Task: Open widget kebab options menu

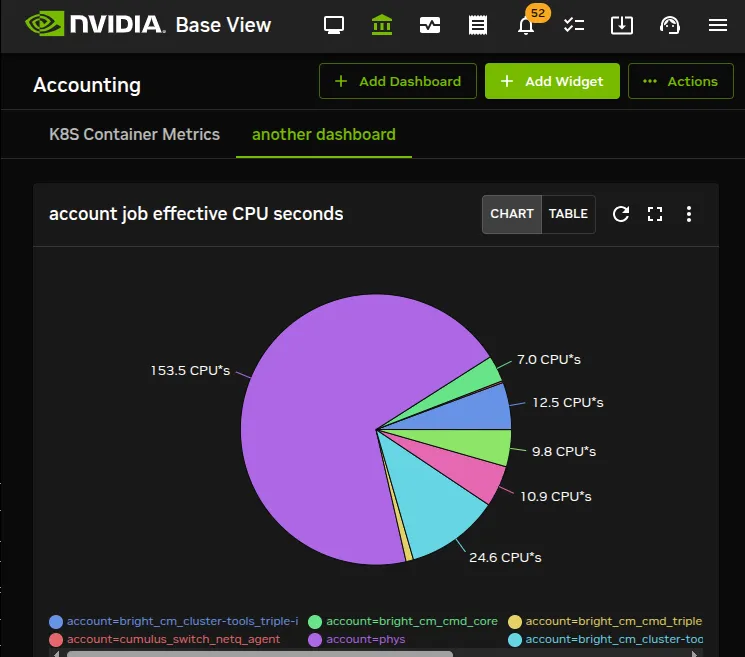Action: [688, 214]
